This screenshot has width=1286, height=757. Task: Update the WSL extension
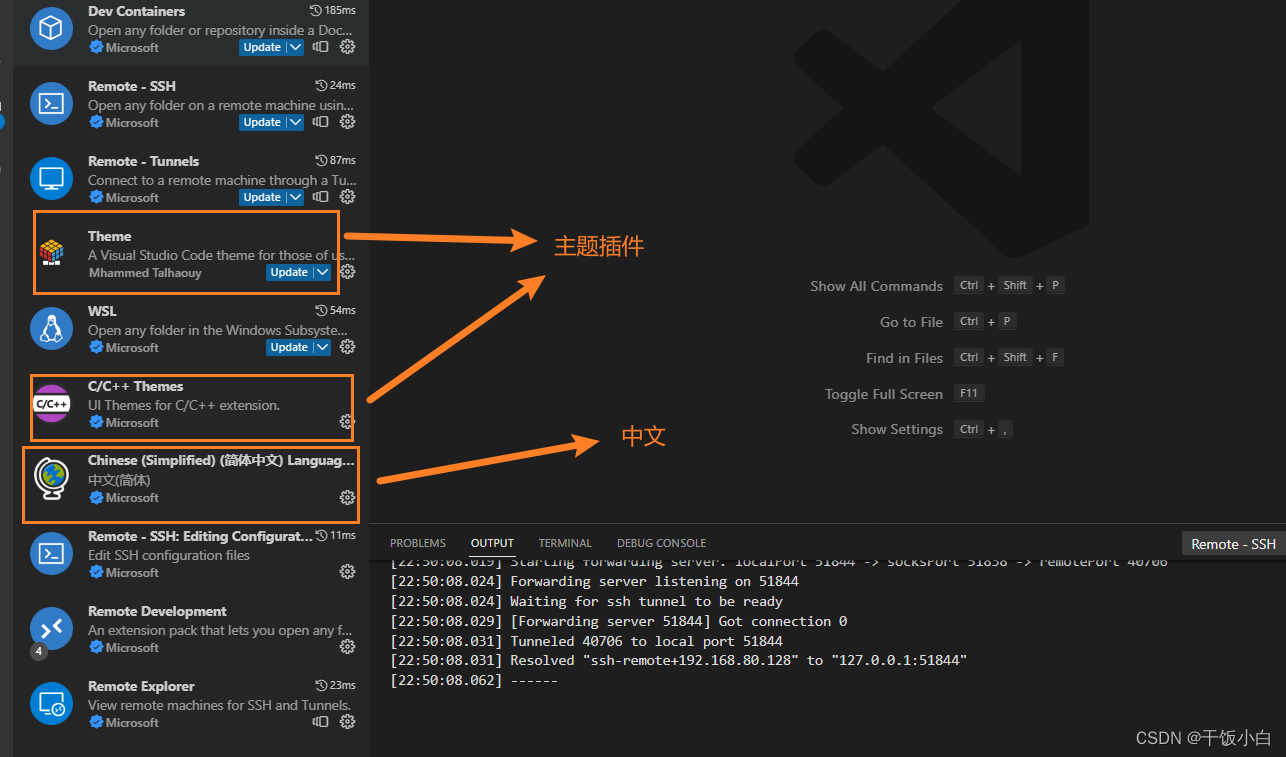(x=289, y=347)
